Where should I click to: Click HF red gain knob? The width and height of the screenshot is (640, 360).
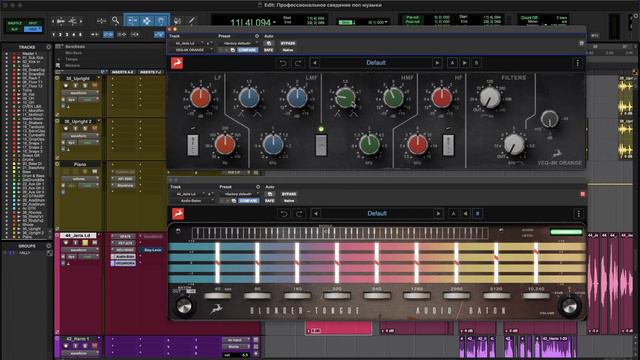[x=442, y=98]
